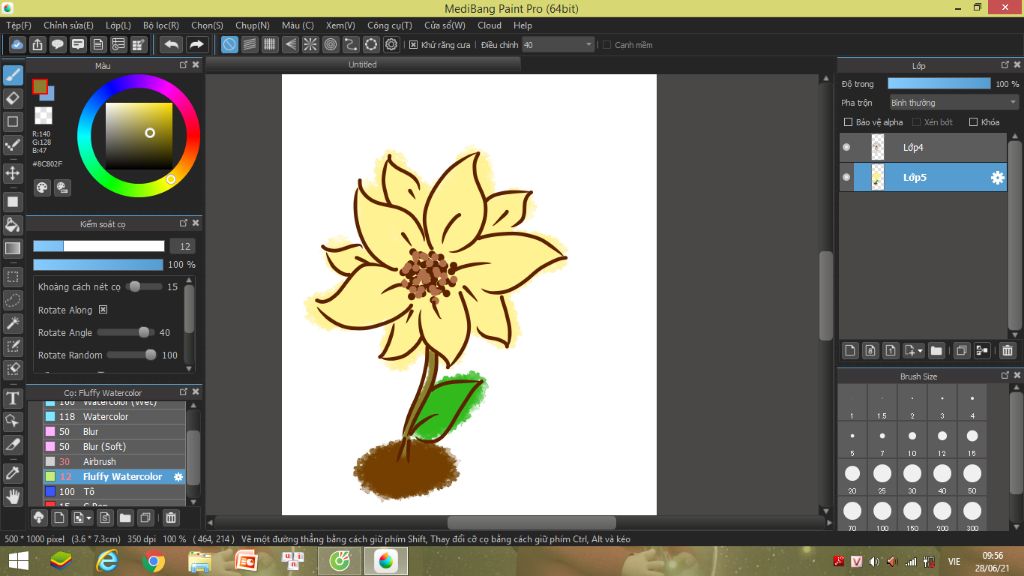Add a folder in the layer panel
This screenshot has height=576, width=1024.
coord(936,351)
